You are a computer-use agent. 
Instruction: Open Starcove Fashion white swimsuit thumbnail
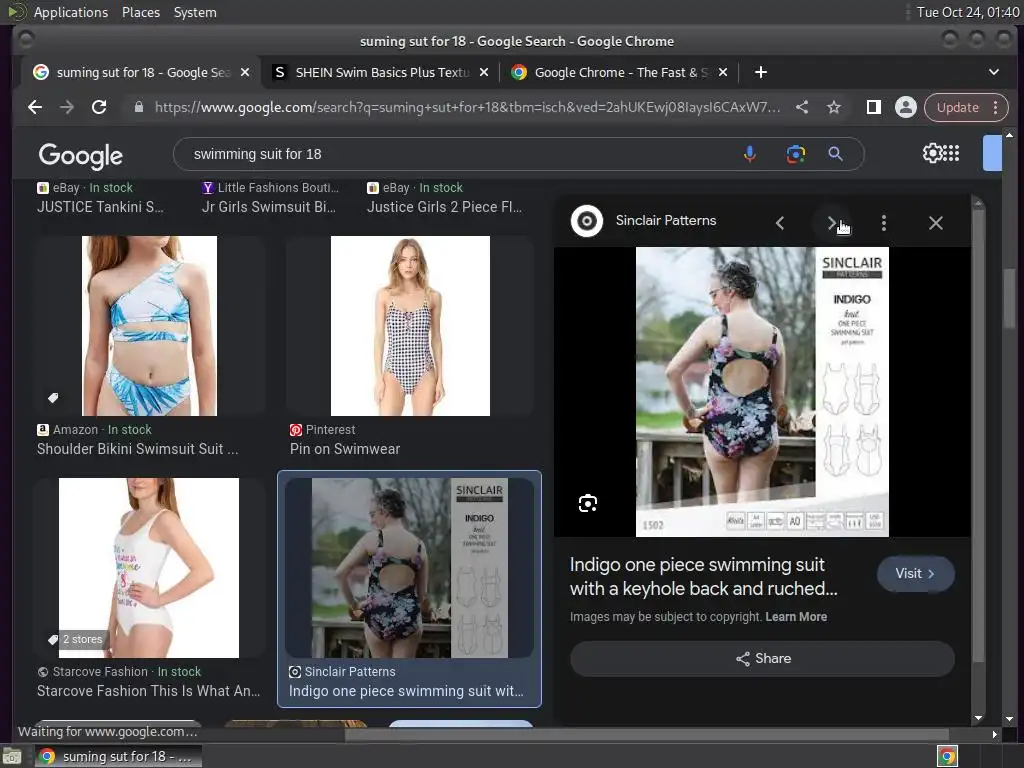tap(149, 568)
